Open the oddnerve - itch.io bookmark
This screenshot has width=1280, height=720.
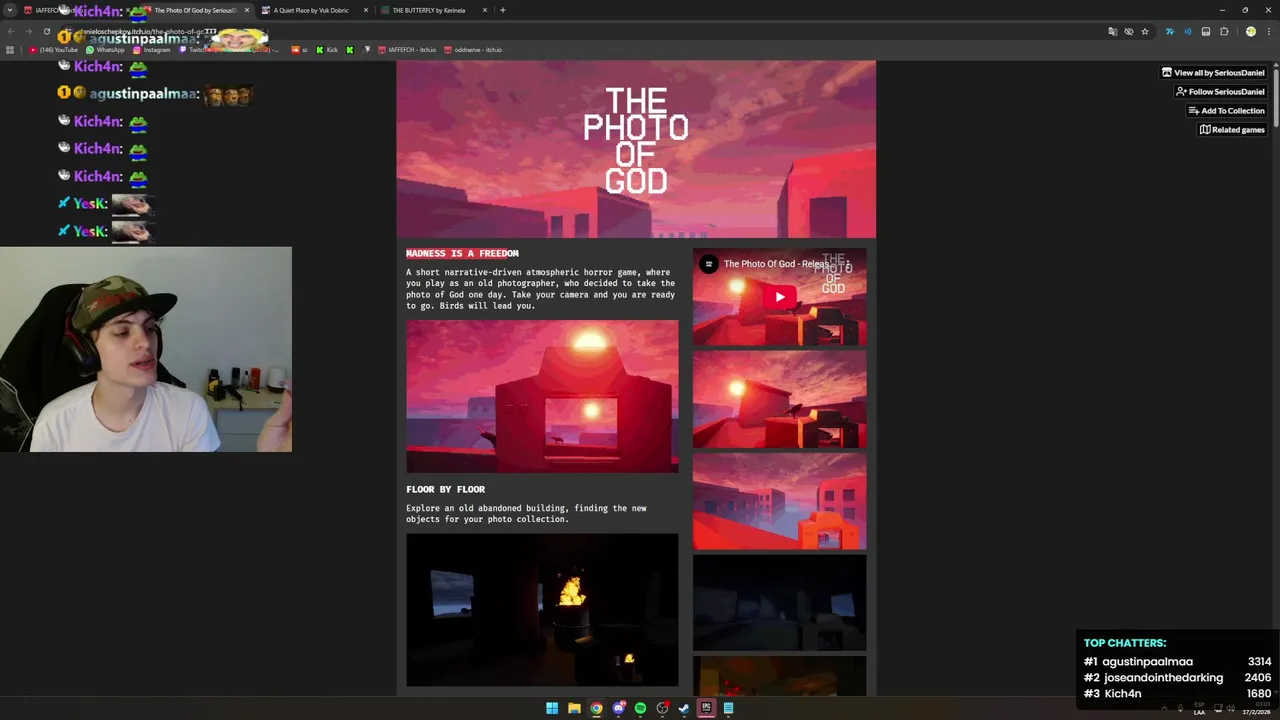(x=473, y=49)
